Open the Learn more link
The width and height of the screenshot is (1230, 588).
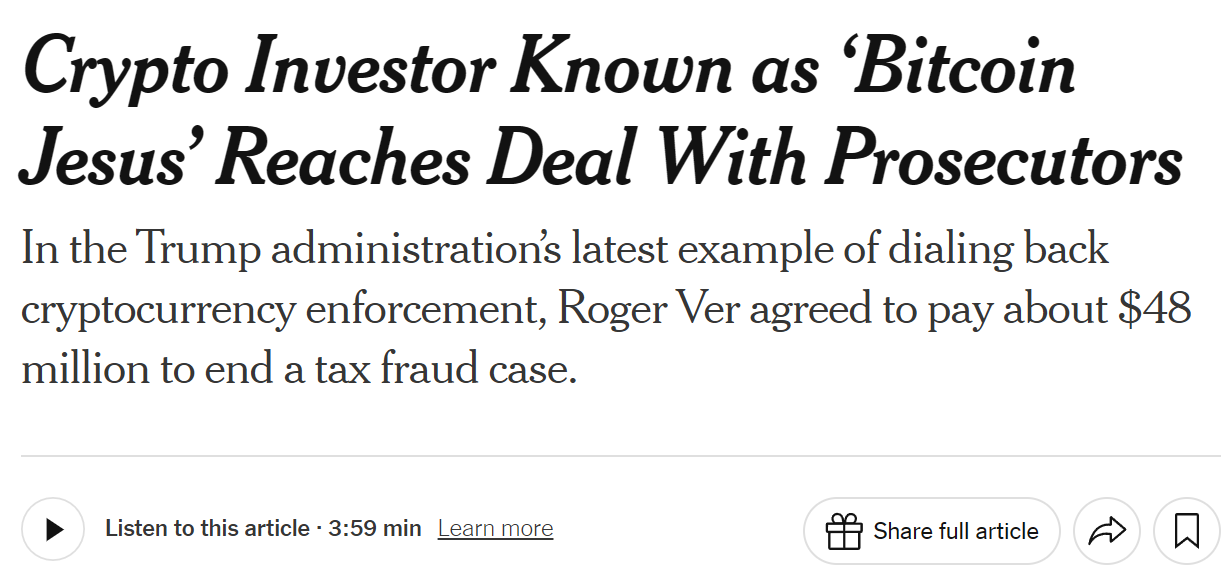(495, 529)
